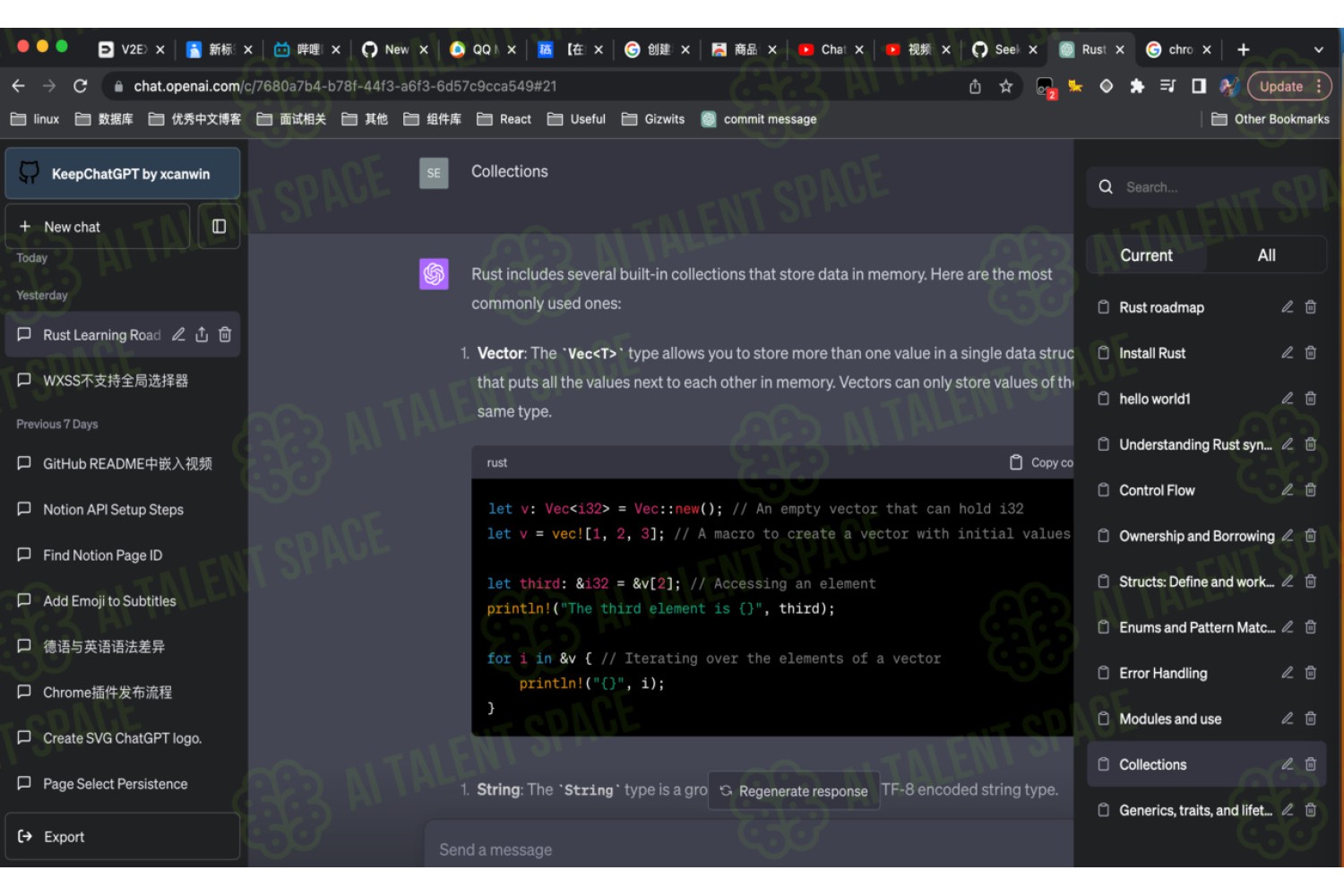Open the Other Bookmarks folder
Image resolution: width=1344 pixels, height=896 pixels.
pos(1271,119)
